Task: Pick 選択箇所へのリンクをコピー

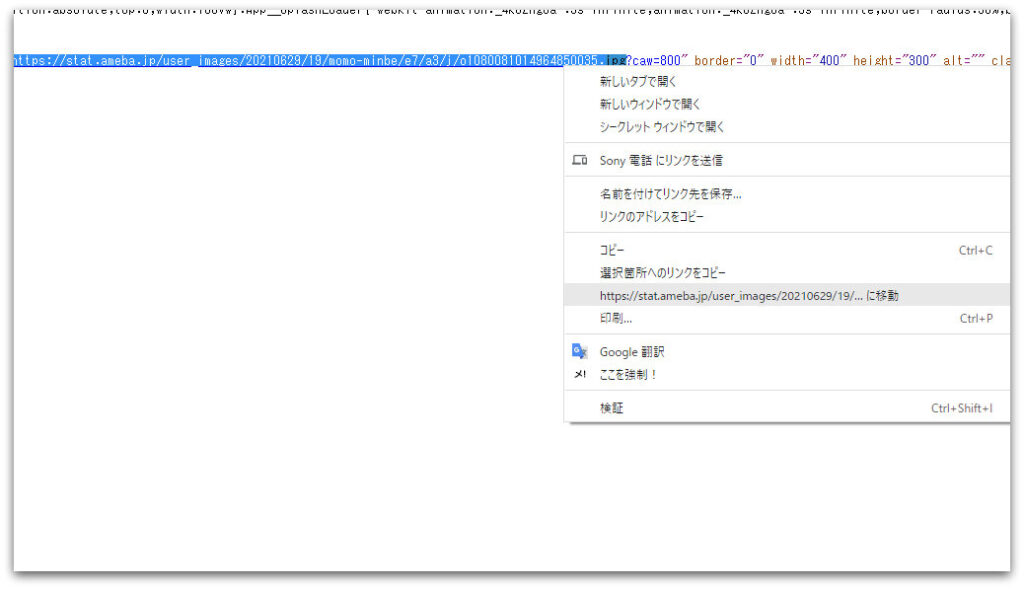Action: tap(663, 273)
